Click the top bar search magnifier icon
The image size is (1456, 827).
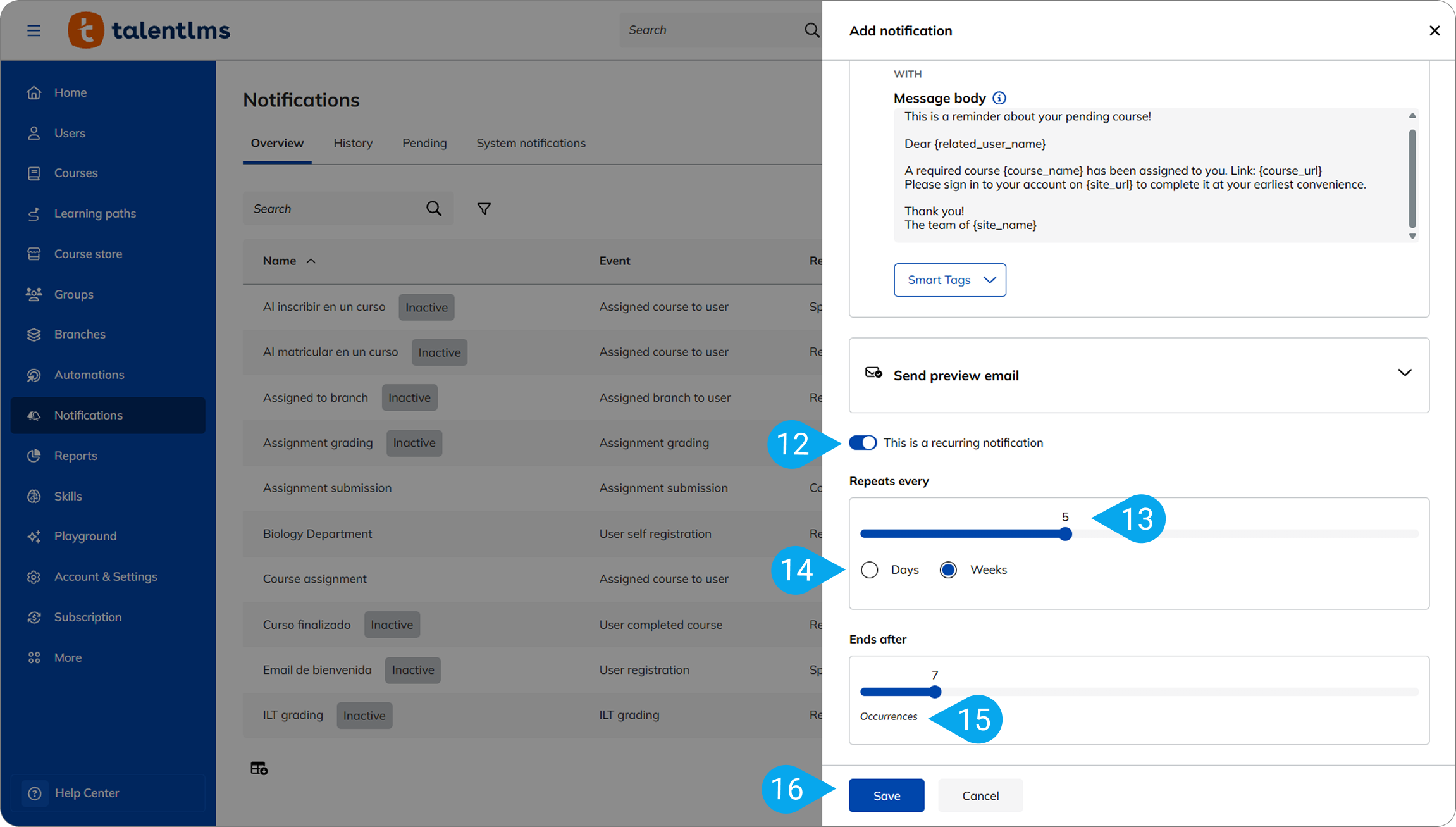tap(811, 30)
